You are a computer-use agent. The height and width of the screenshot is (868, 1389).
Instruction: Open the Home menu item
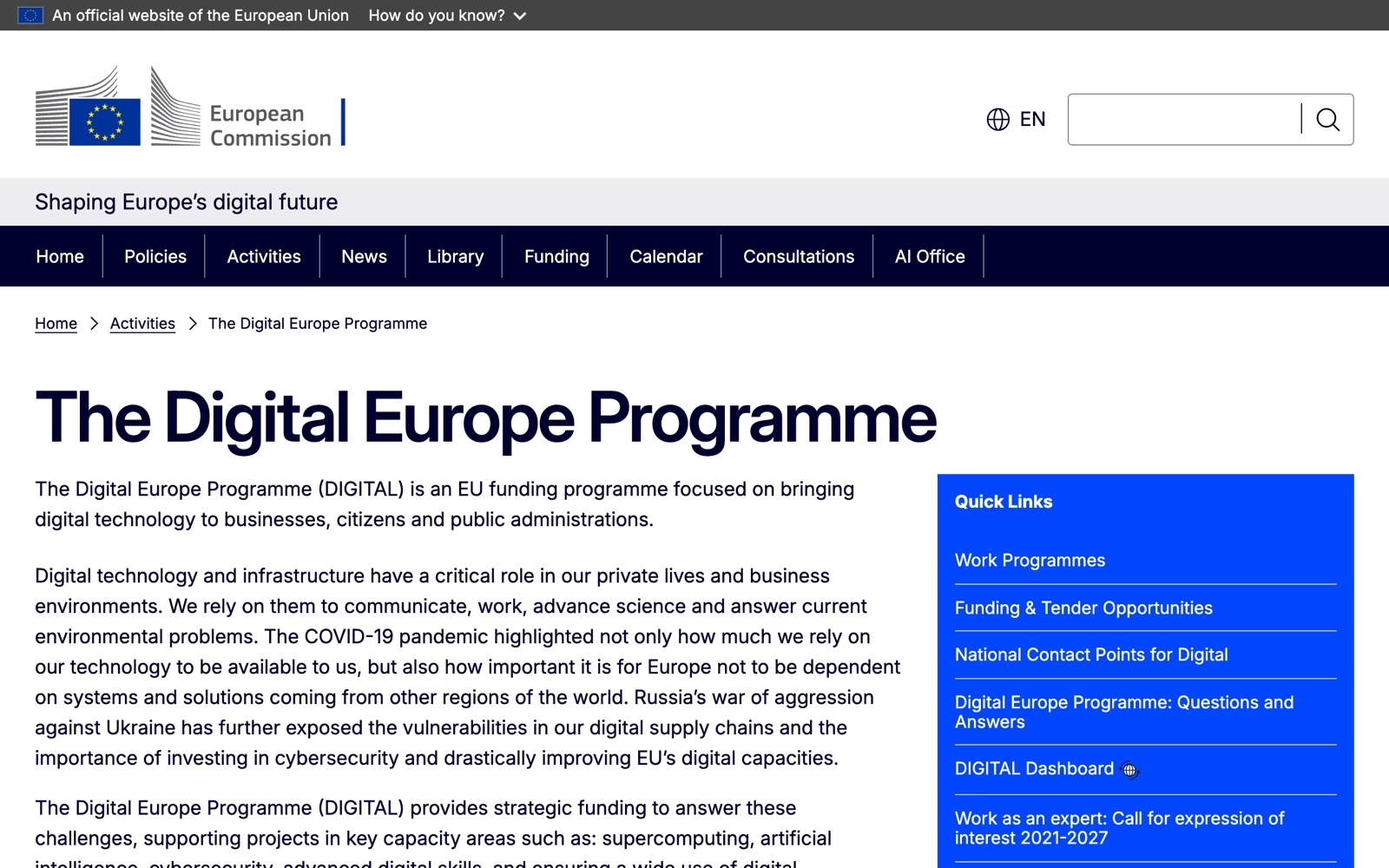point(60,256)
